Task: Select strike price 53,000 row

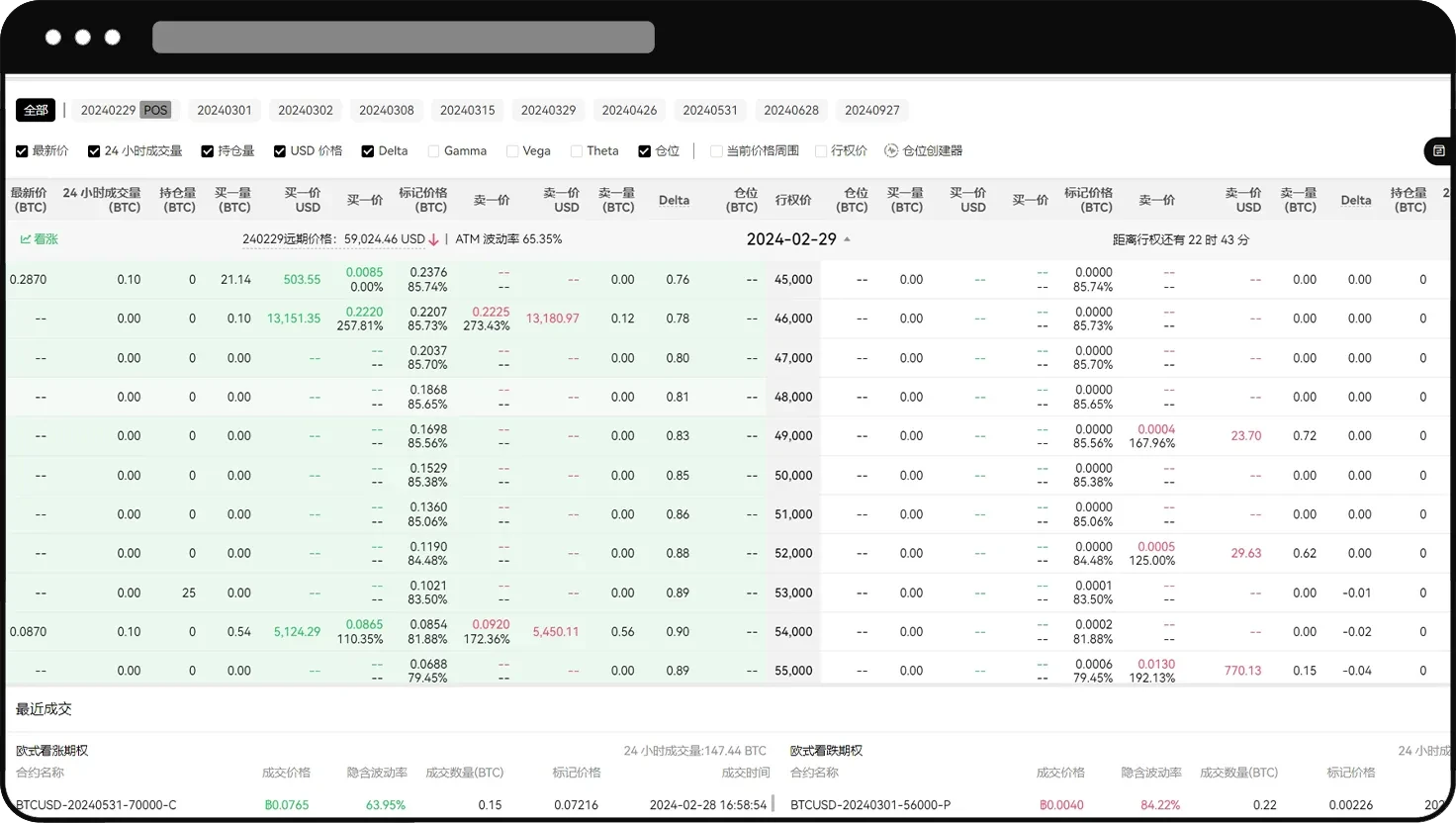Action: coord(793,593)
